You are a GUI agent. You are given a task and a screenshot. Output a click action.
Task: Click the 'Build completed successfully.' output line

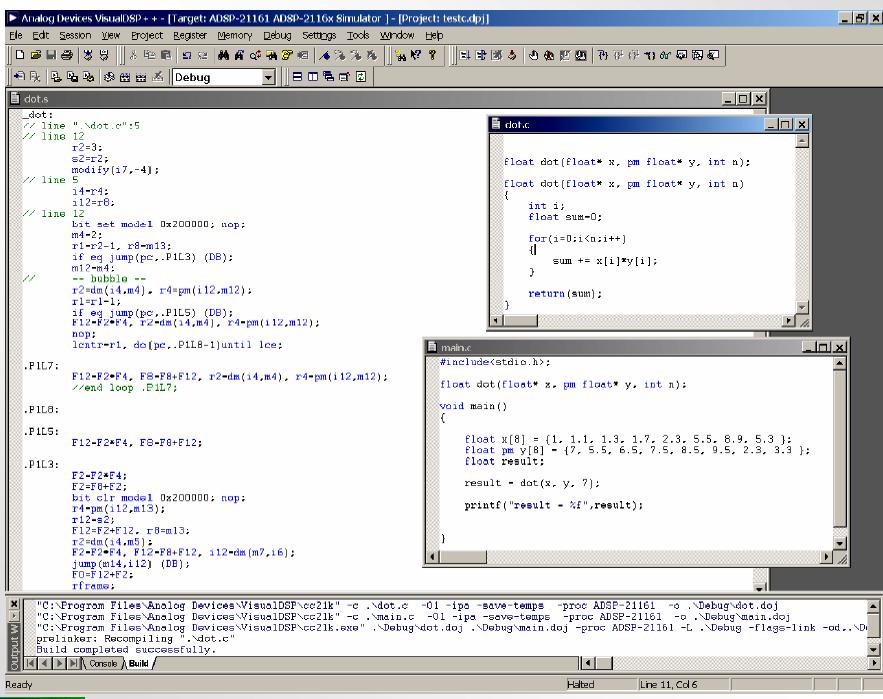[126, 650]
